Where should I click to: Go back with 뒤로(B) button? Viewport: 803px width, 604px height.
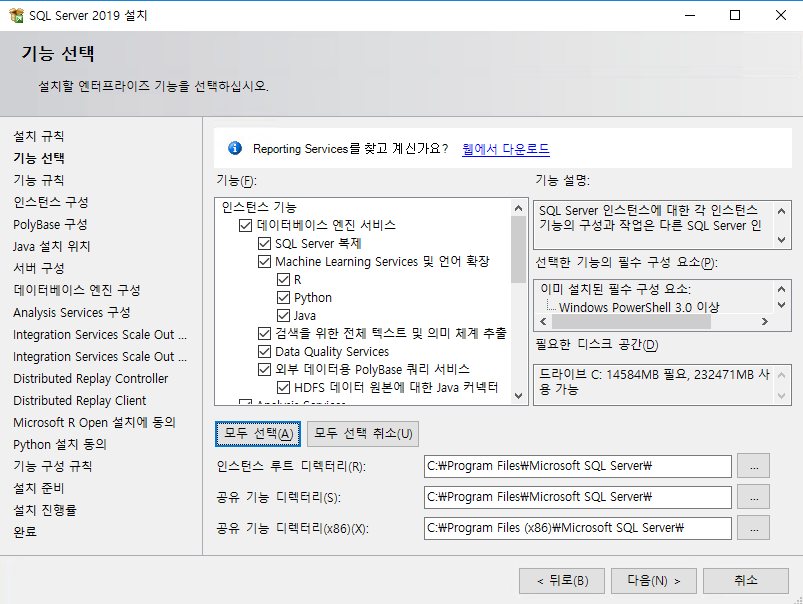click(562, 581)
